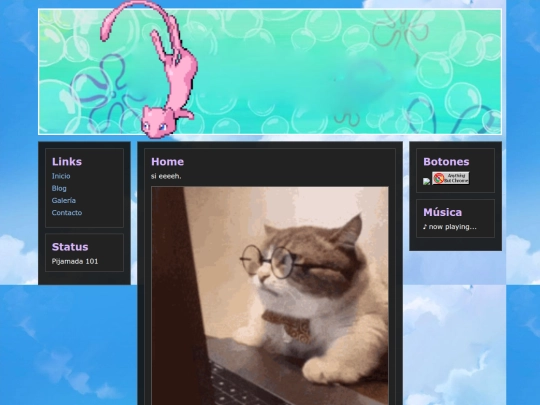Click the Home heading
540x405 pixels.
[167, 162]
